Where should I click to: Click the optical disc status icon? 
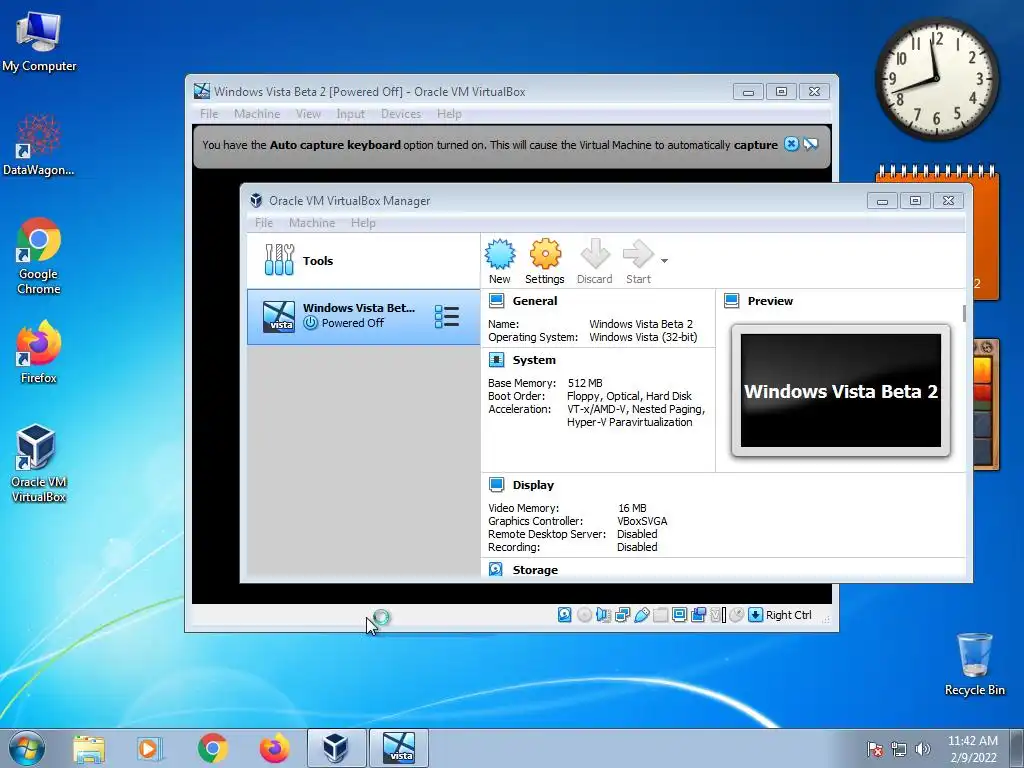[x=584, y=615]
